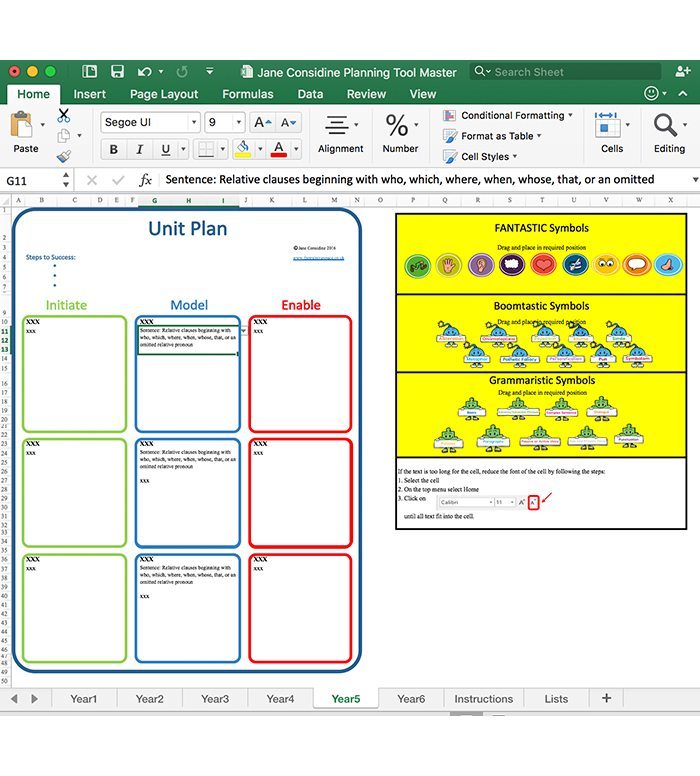
Task: Open Format as Table dropdown
Action: click(x=493, y=136)
